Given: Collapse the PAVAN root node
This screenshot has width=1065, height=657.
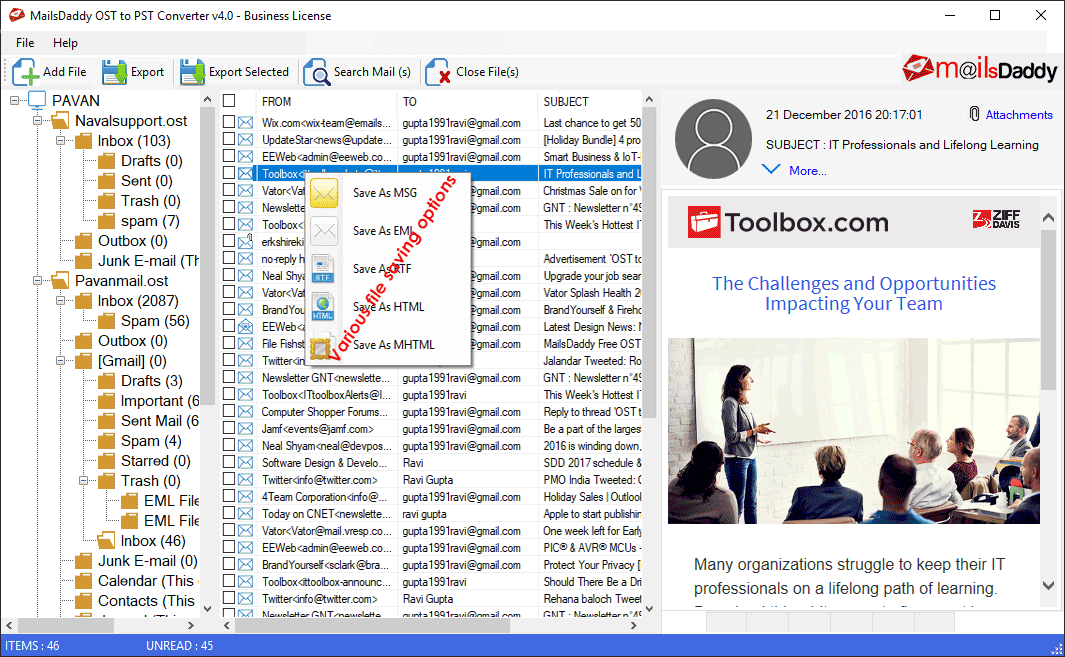Looking at the screenshot, I should click(x=14, y=101).
